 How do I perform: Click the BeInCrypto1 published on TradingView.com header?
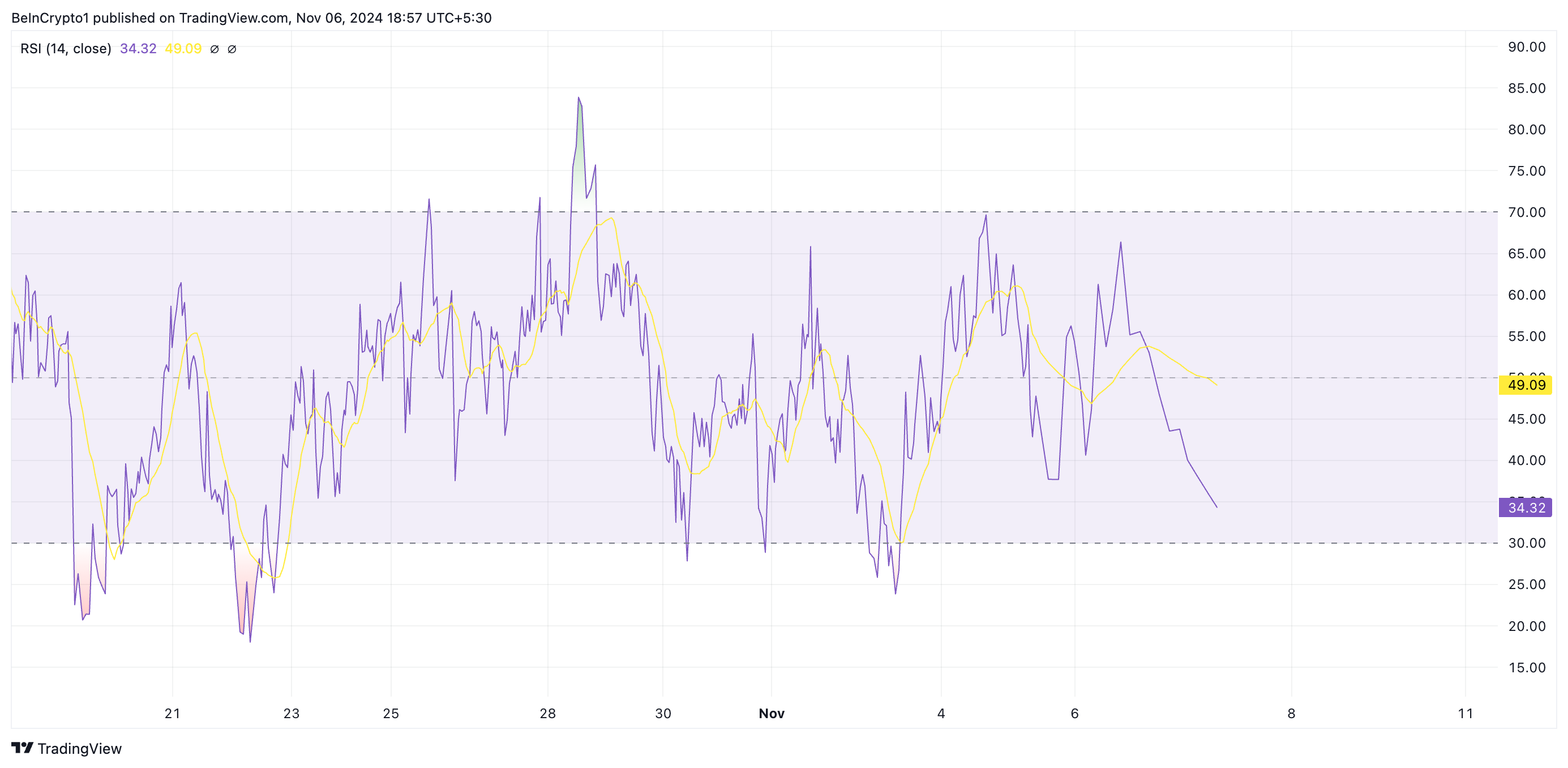click(251, 18)
